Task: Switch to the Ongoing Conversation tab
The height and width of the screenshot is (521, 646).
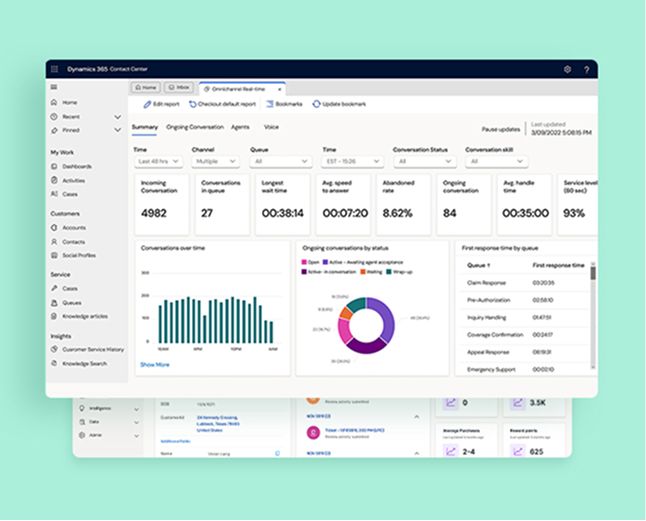Action: coord(195,127)
